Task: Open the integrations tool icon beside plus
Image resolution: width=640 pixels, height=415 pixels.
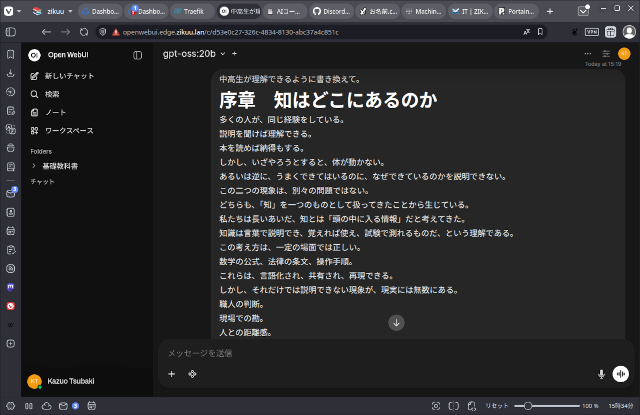Action: coord(191,374)
